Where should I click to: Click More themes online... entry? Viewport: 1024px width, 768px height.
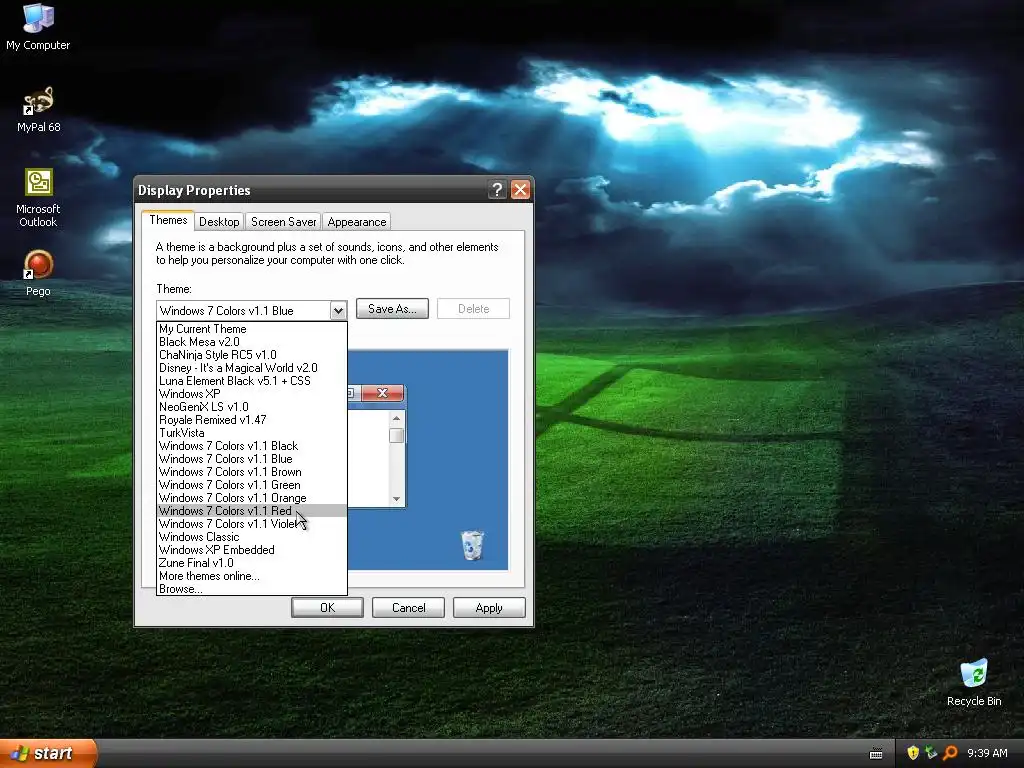[x=252, y=576]
